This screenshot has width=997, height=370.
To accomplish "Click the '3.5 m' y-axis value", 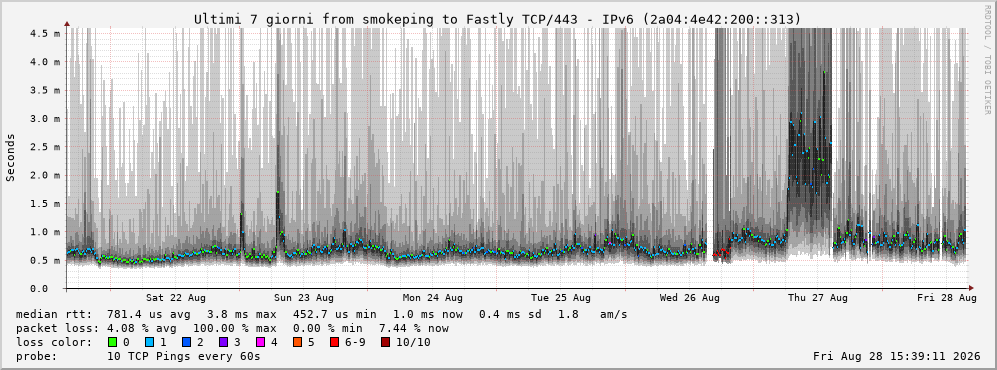I will coord(45,90).
